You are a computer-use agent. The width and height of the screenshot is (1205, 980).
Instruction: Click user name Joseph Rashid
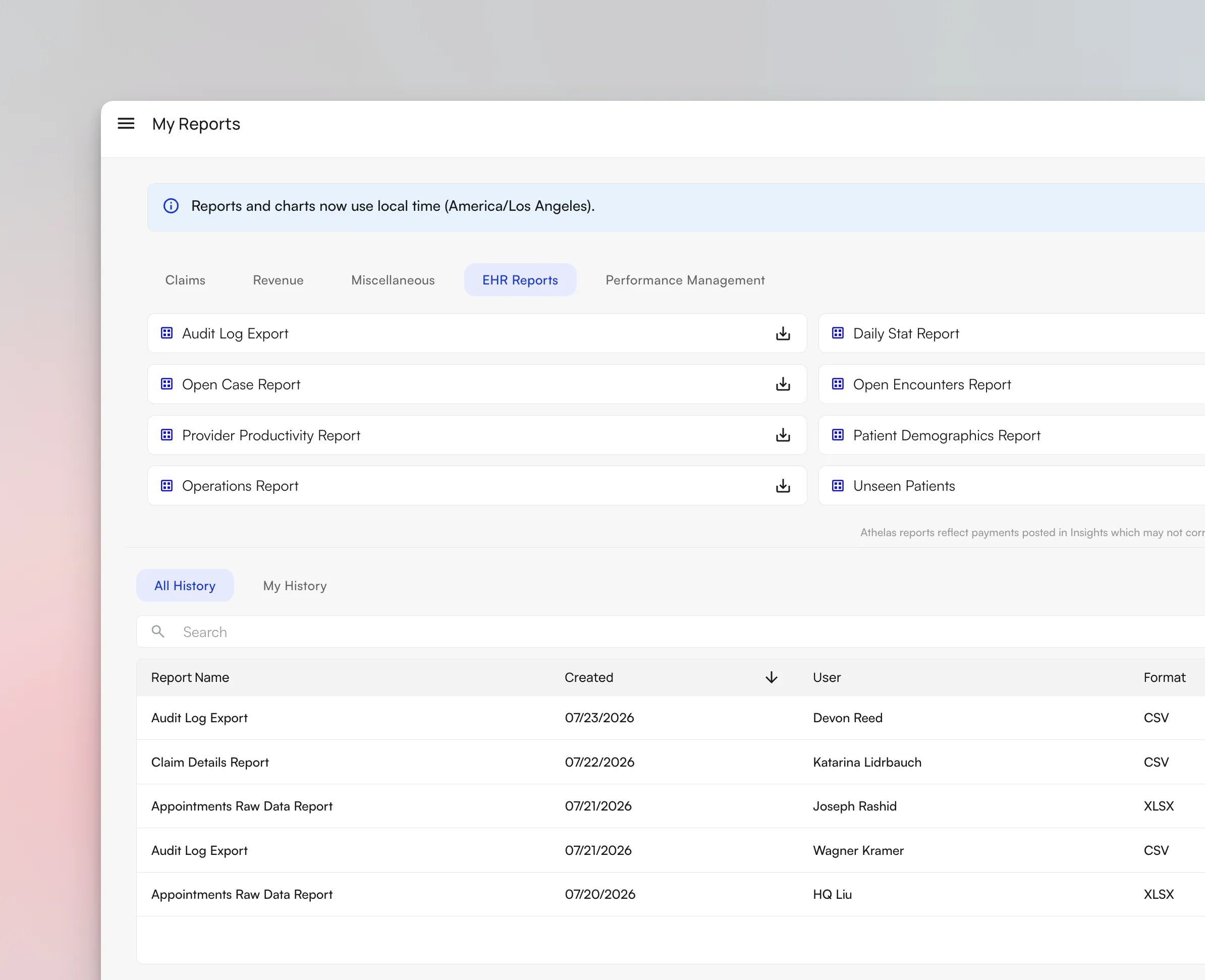point(854,806)
